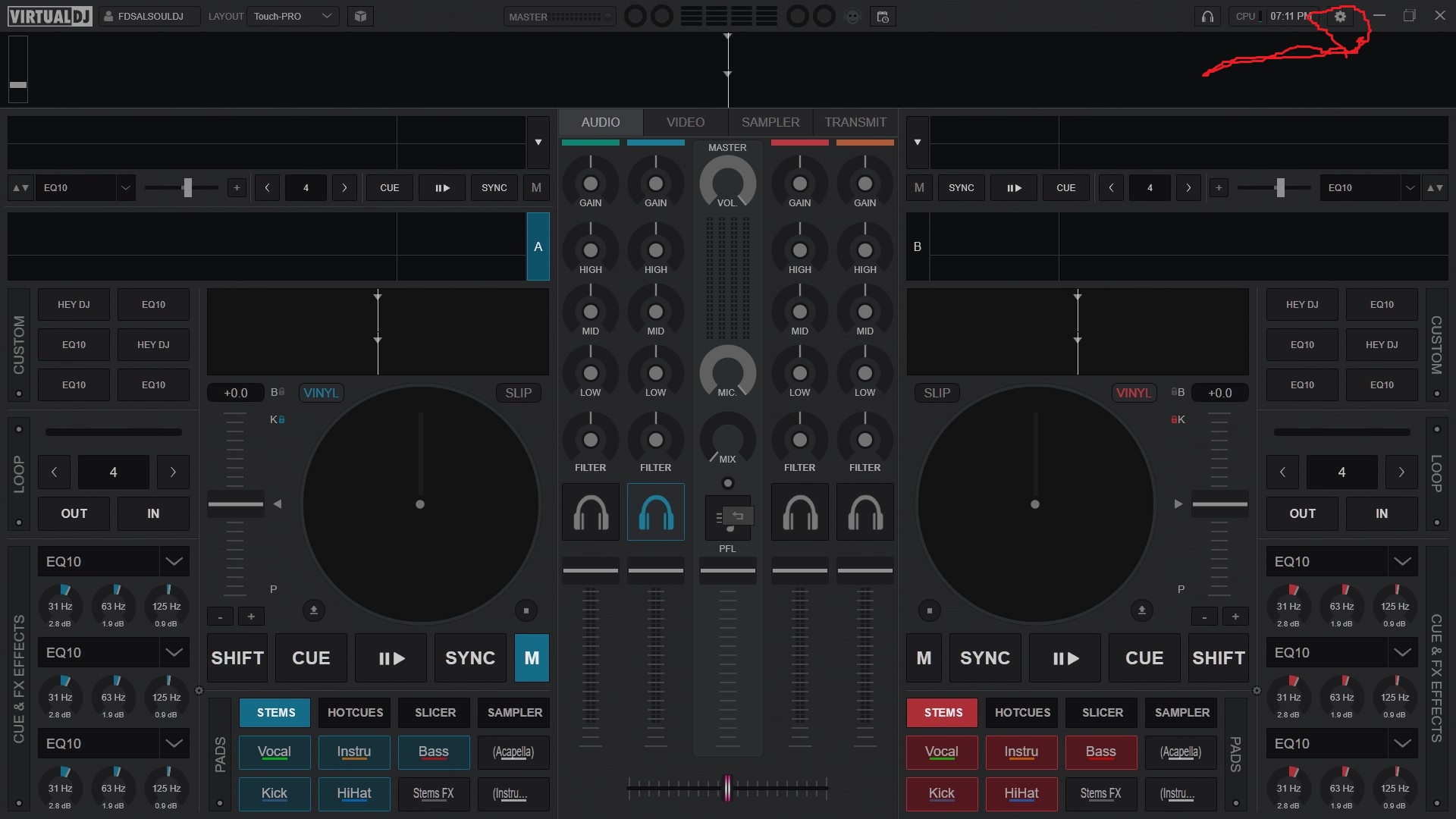Click up/down arrows beside left top EQ10 dropdown
Image resolution: width=1456 pixels, height=819 pixels.
pyautogui.click(x=20, y=187)
